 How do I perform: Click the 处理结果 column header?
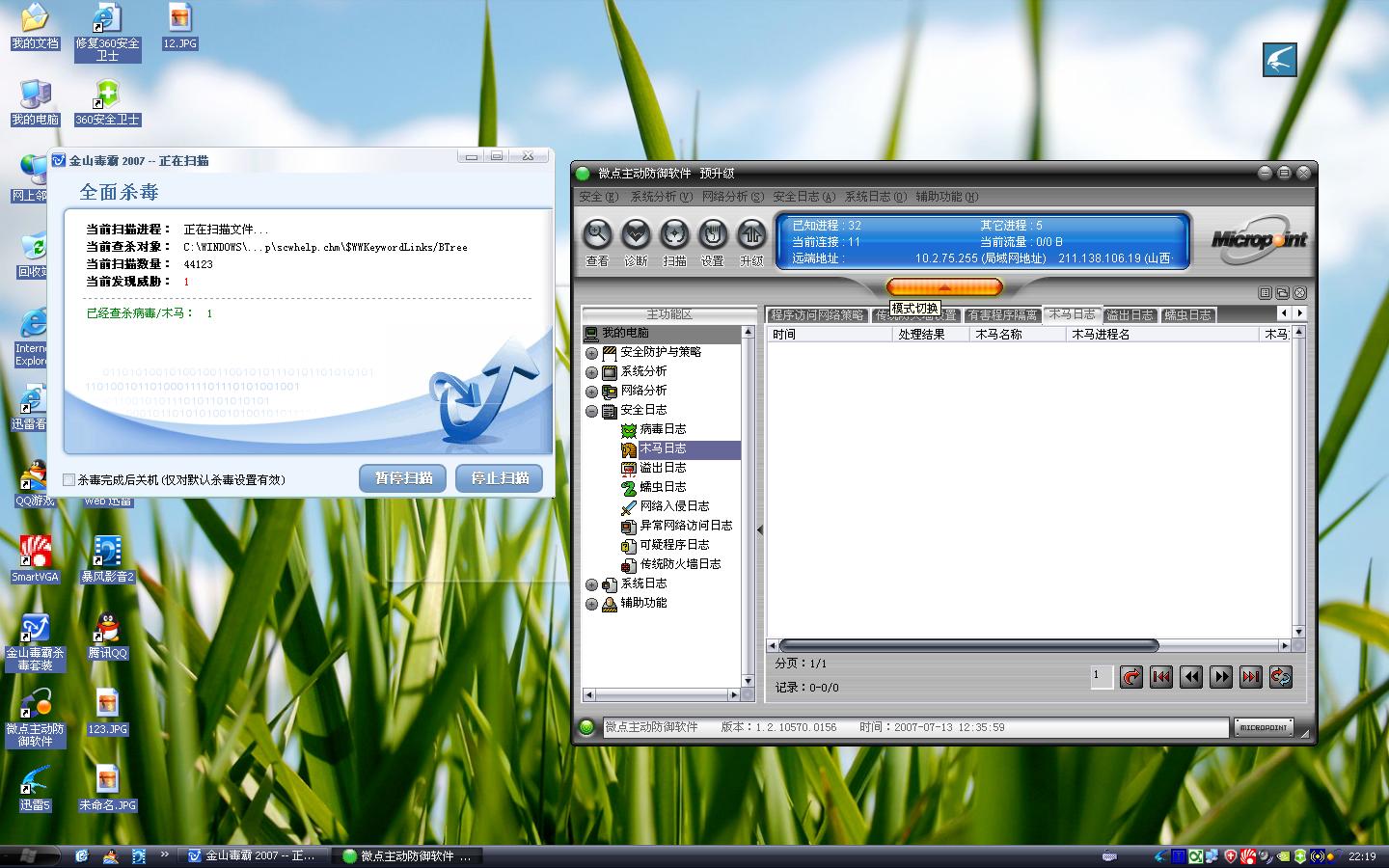[931, 335]
